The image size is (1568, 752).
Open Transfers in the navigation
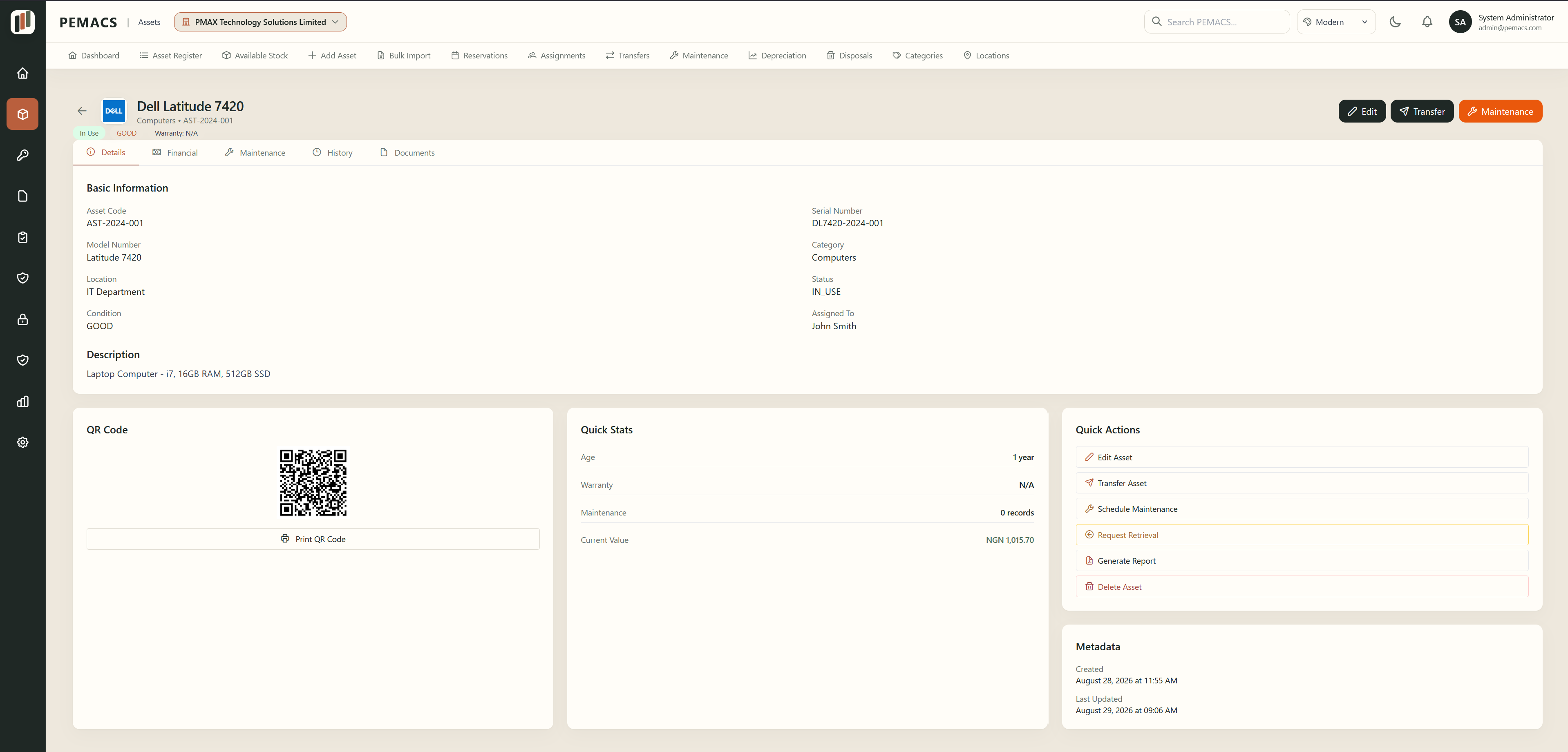click(628, 56)
